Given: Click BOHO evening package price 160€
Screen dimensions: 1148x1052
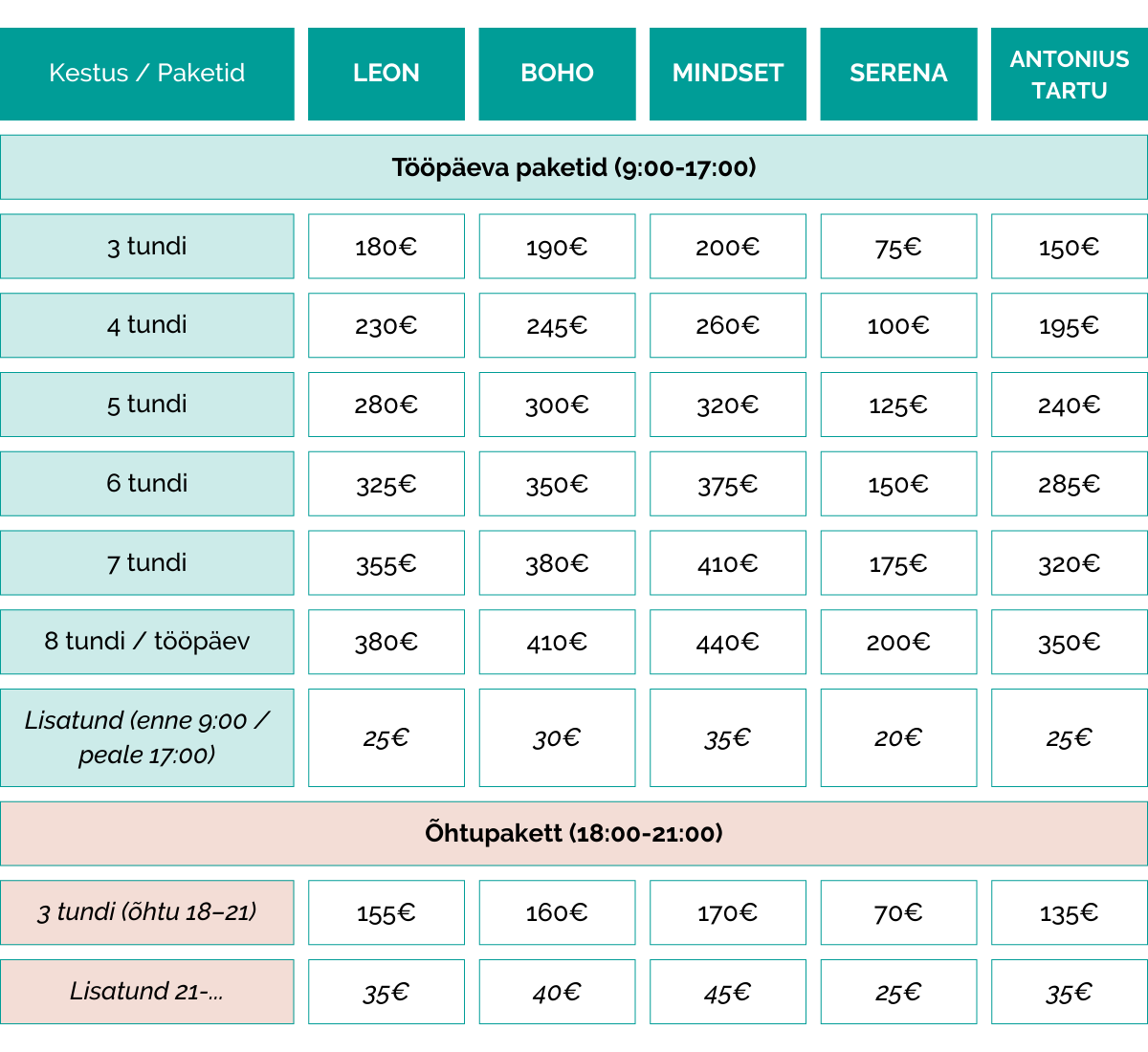Looking at the screenshot, I should [x=557, y=912].
